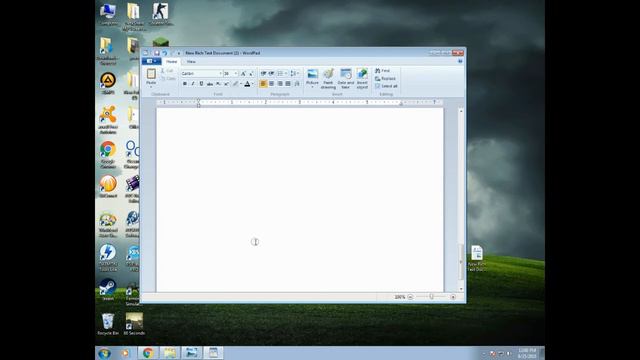This screenshot has height=360, width=640.
Task: Switch to the Home ribbon tab
Action: [x=172, y=62]
